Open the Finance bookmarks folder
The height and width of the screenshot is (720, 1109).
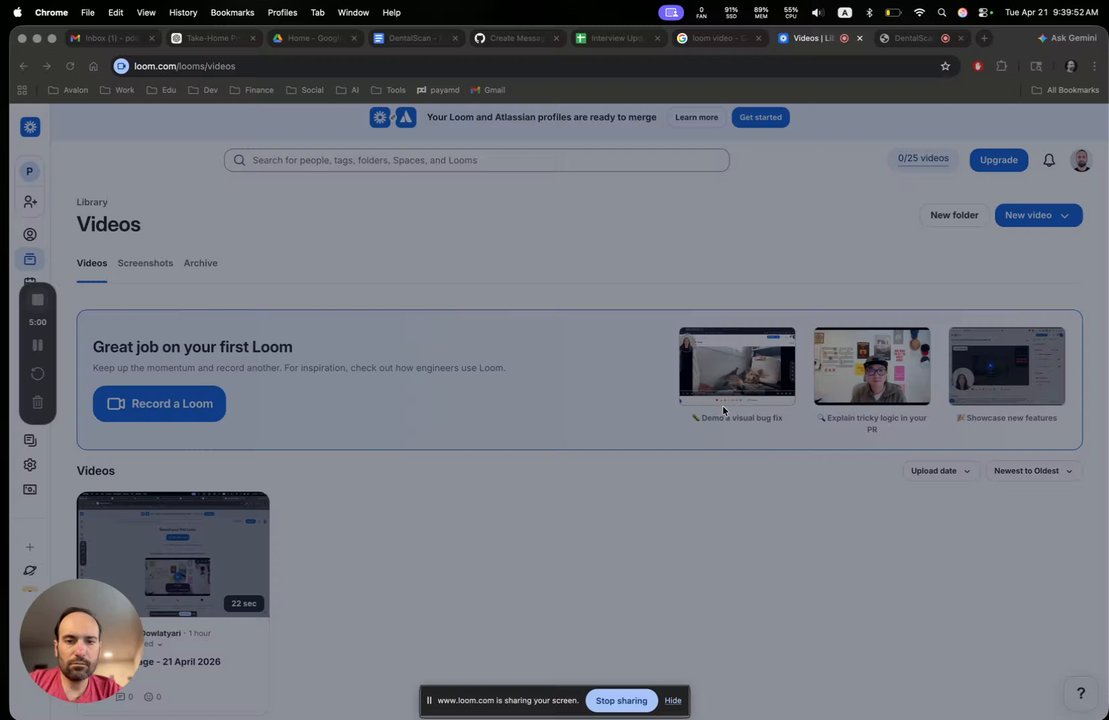coord(252,90)
